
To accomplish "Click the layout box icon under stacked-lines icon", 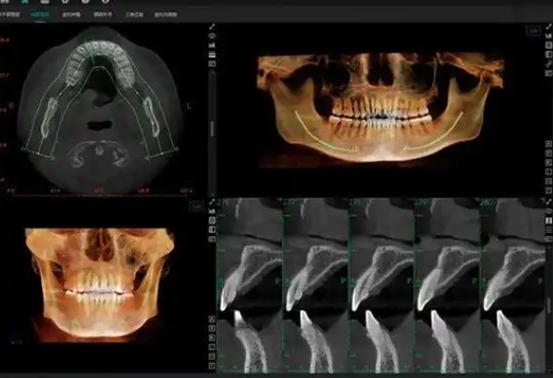I will point(212,64).
